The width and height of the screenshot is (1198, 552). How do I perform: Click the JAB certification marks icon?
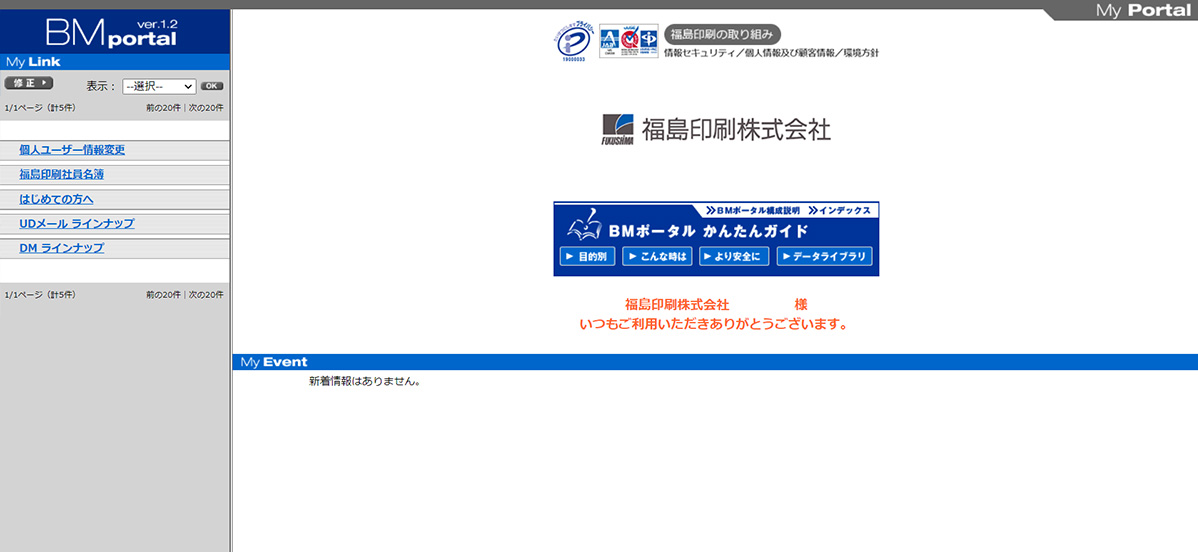[x=628, y=41]
